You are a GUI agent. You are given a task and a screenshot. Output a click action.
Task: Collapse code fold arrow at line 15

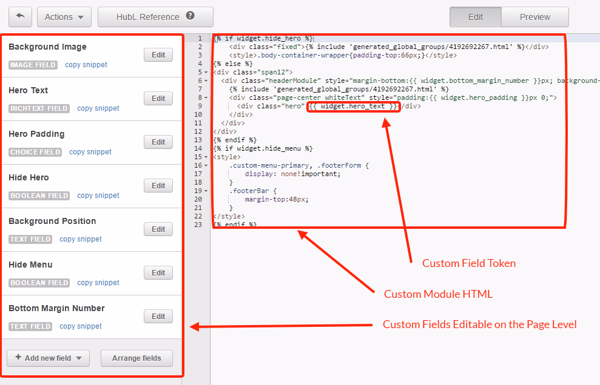click(206, 157)
